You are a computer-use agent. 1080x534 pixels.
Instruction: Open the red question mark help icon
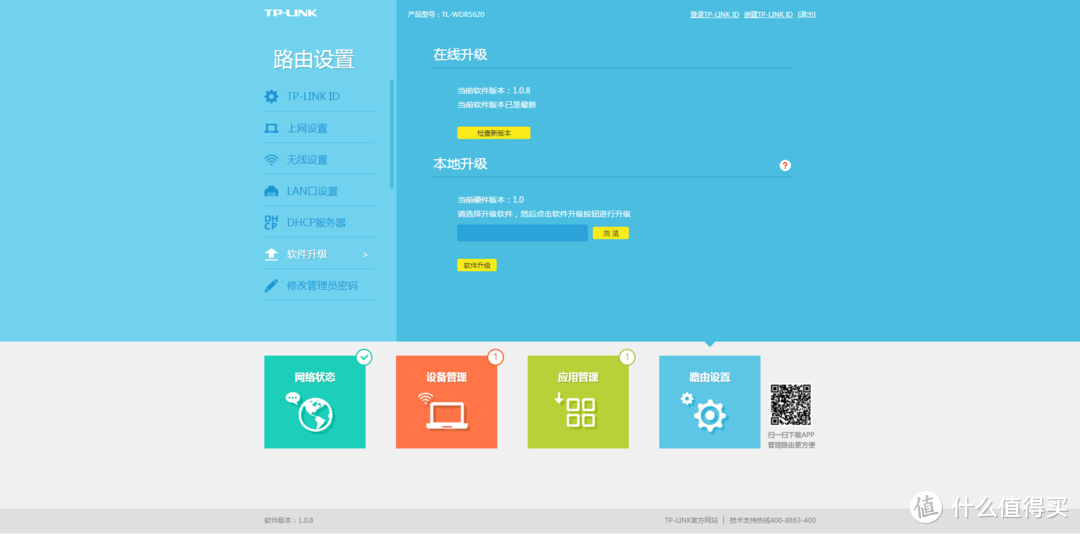785,165
